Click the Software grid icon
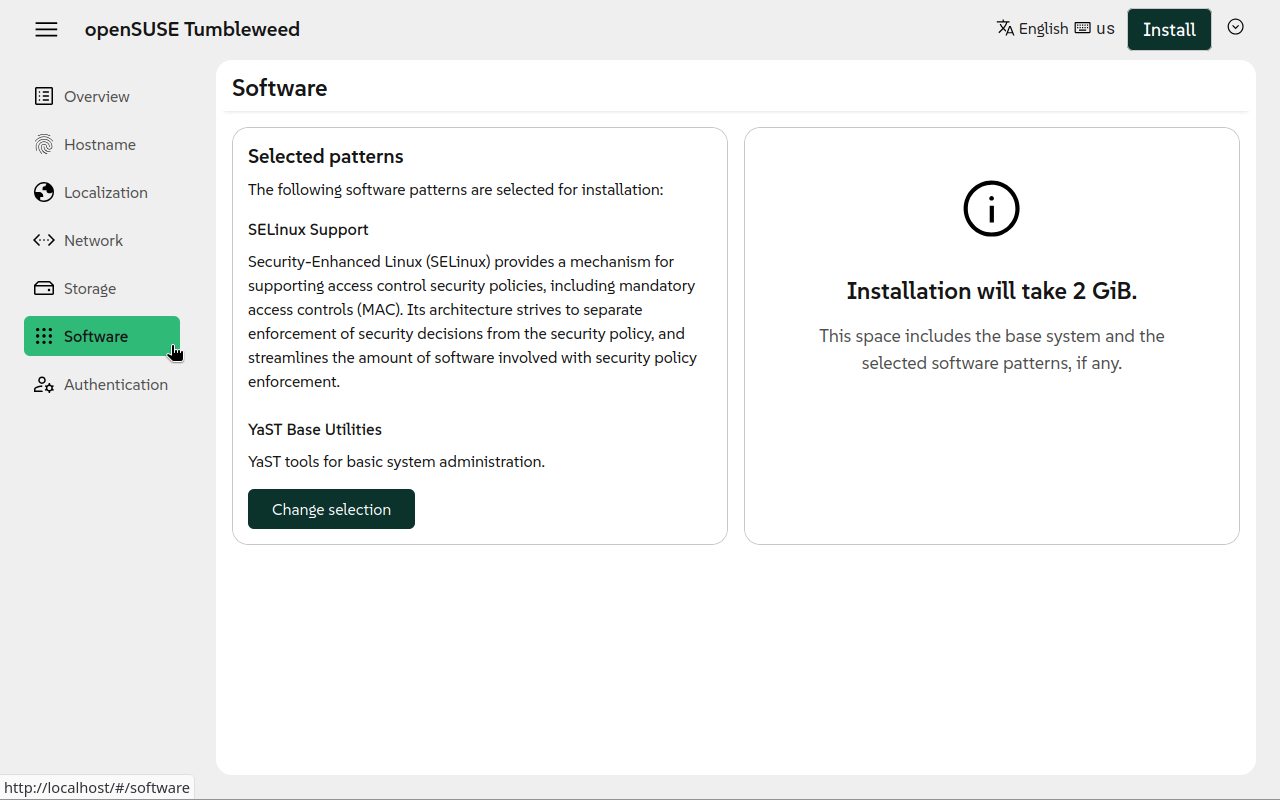 [44, 336]
